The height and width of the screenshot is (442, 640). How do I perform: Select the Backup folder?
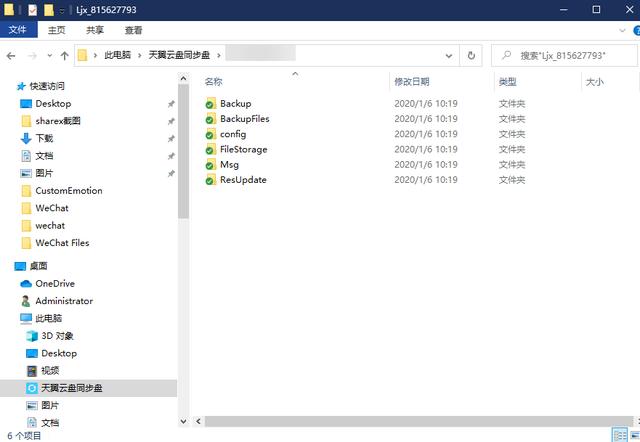coord(236,104)
